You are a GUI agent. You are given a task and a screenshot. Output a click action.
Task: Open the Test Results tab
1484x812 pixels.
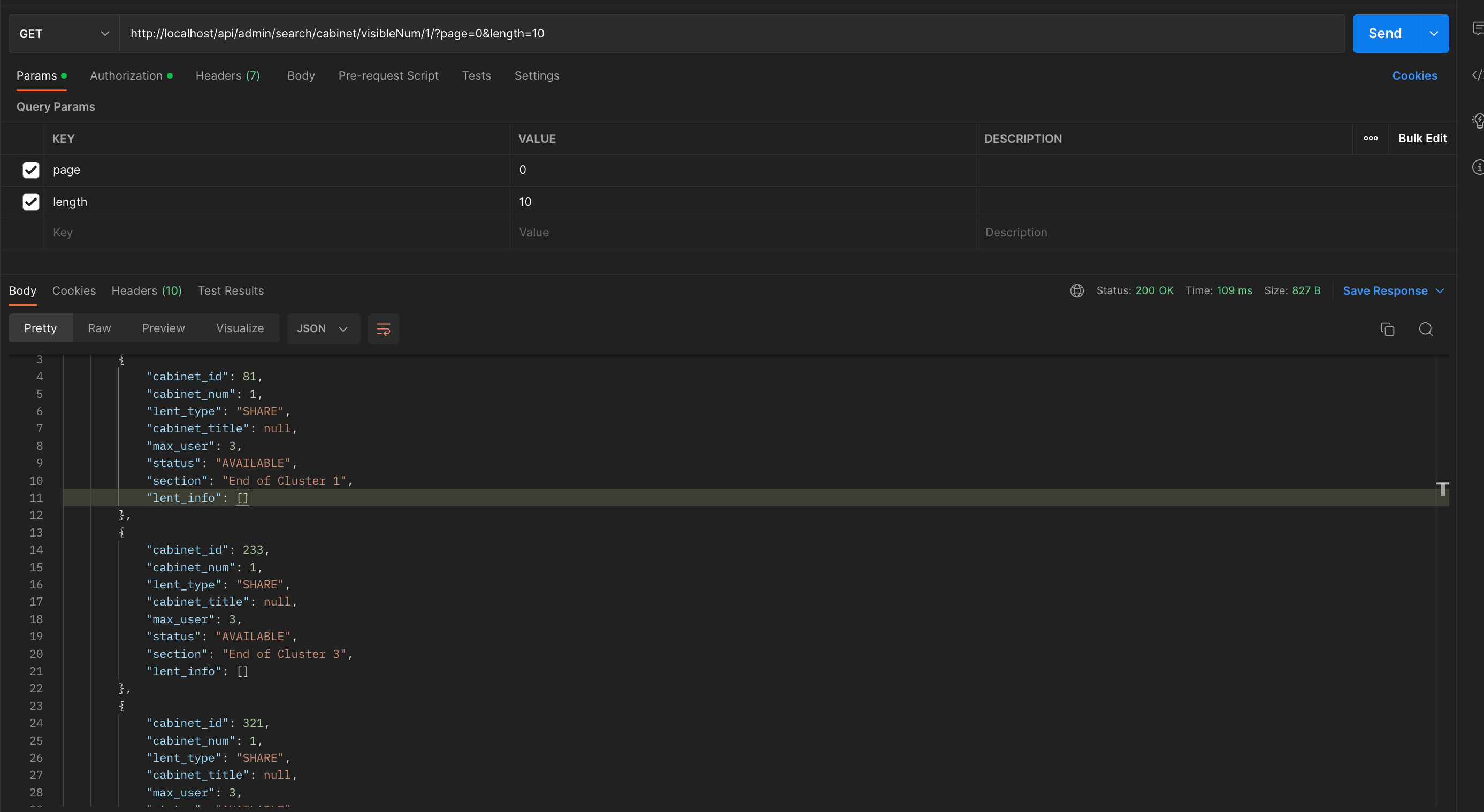pyautogui.click(x=231, y=291)
